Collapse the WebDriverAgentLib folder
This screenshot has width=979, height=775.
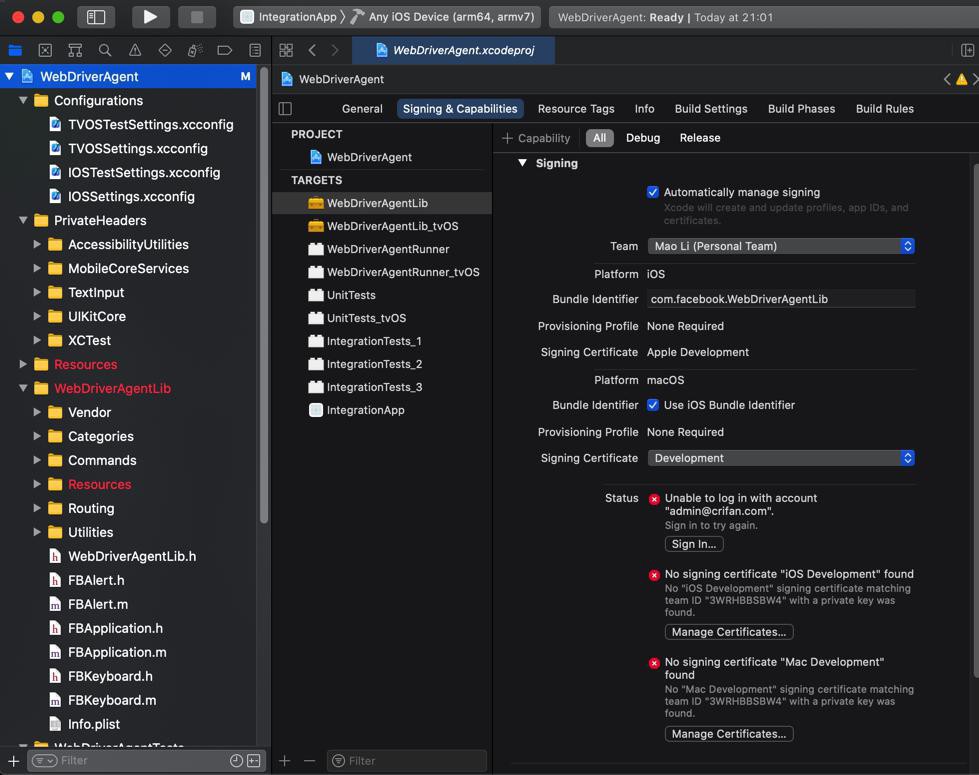coord(23,388)
